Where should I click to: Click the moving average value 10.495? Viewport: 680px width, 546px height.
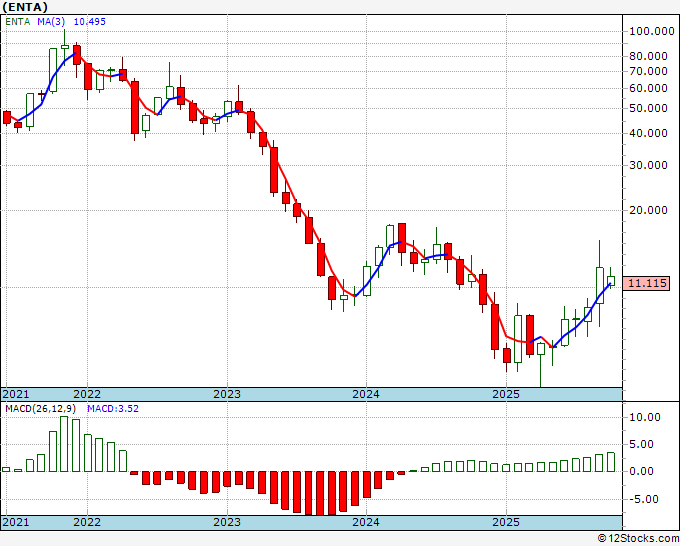tap(89, 22)
